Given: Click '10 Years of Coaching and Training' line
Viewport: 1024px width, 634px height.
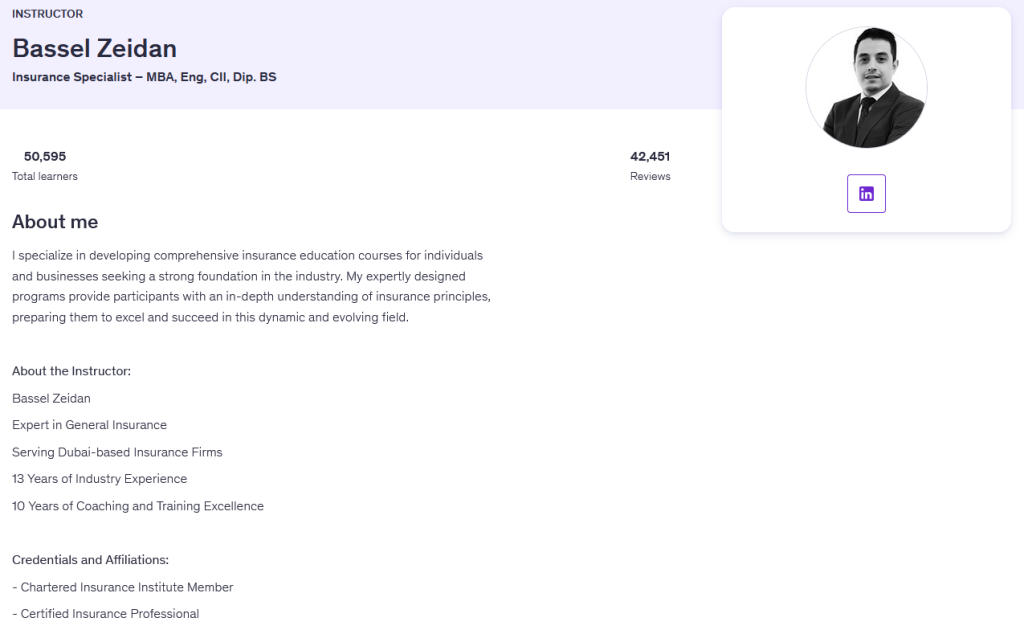Looking at the screenshot, I should (138, 506).
